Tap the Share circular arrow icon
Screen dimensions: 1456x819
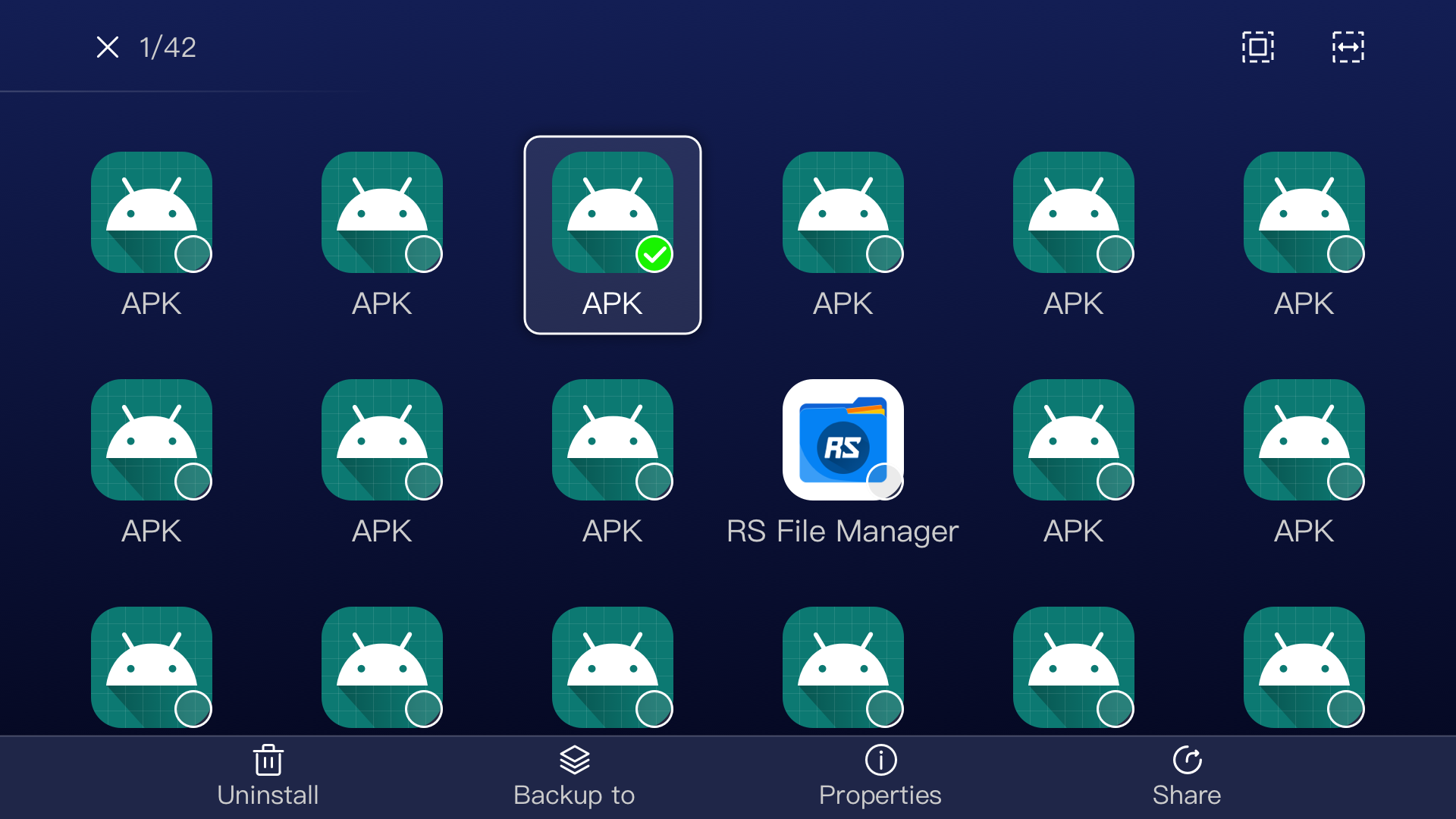click(x=1188, y=759)
